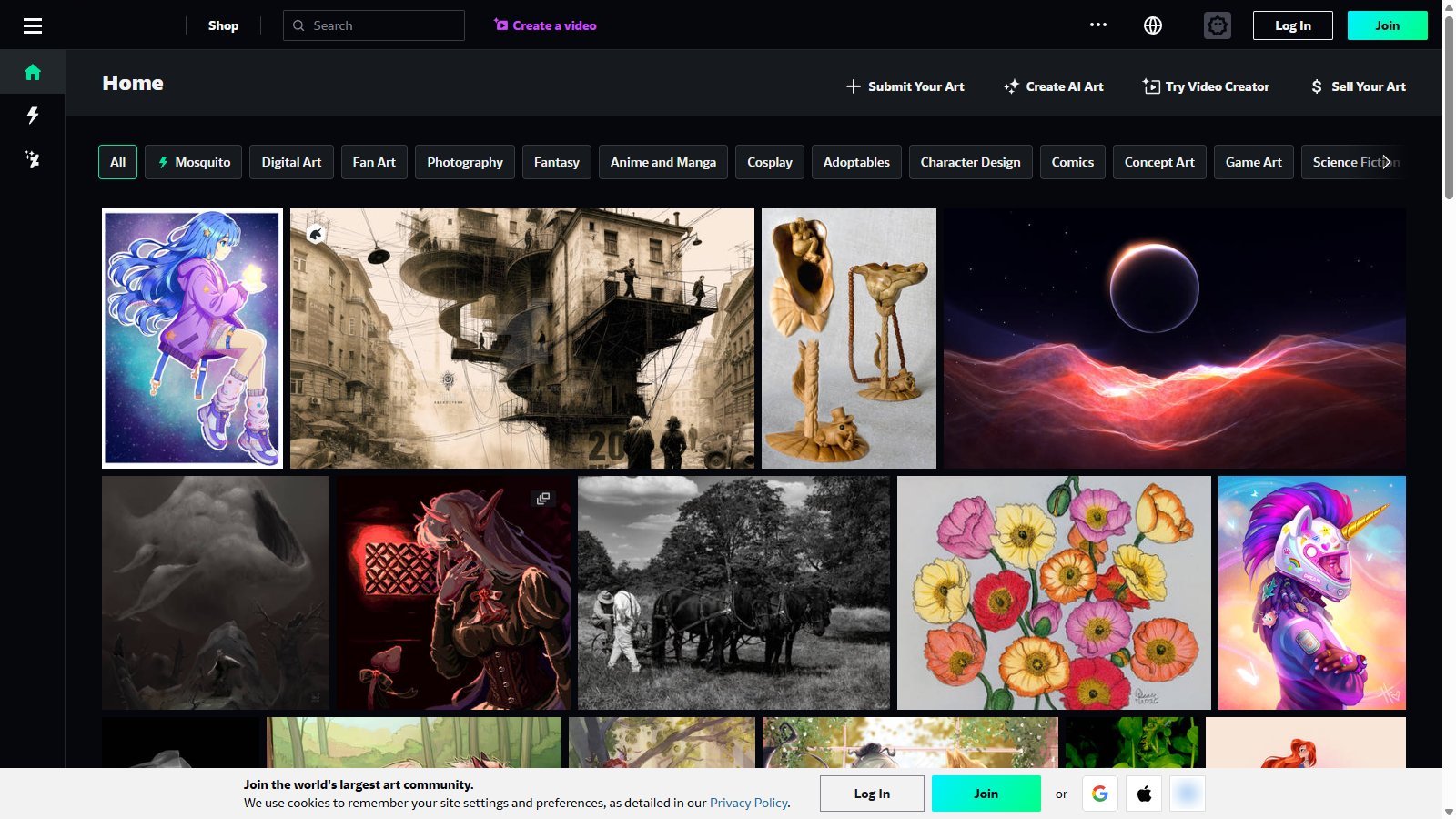Click the Search input field
Image resolution: width=1456 pixels, height=819 pixels.
click(374, 25)
